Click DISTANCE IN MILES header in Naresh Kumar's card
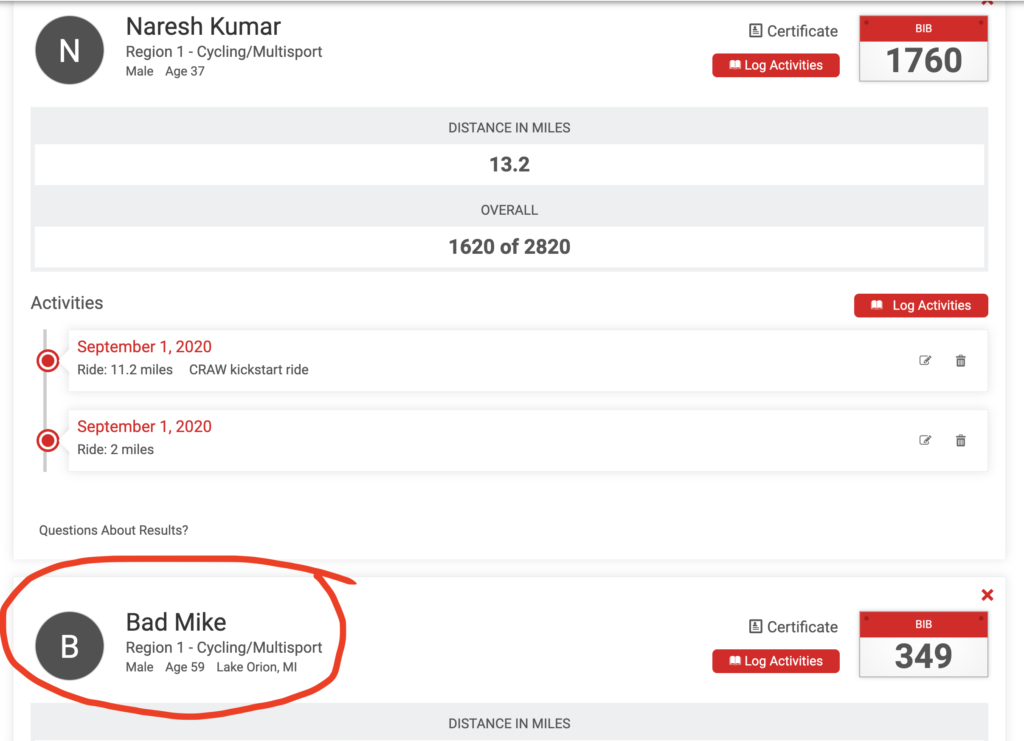 click(x=509, y=128)
